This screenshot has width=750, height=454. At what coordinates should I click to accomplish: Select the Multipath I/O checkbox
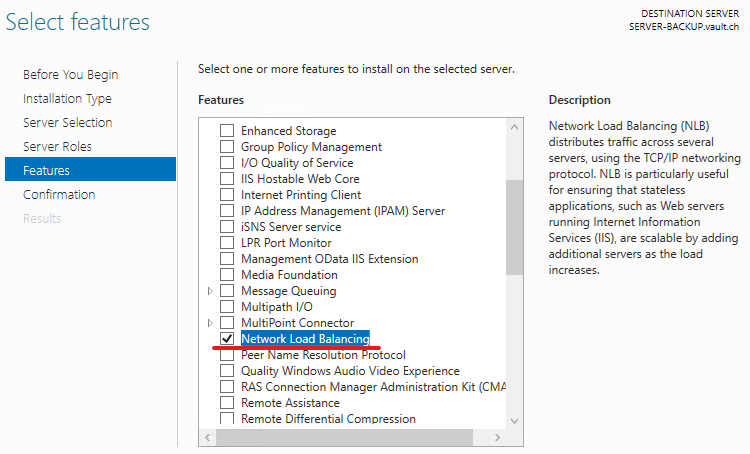click(x=227, y=307)
